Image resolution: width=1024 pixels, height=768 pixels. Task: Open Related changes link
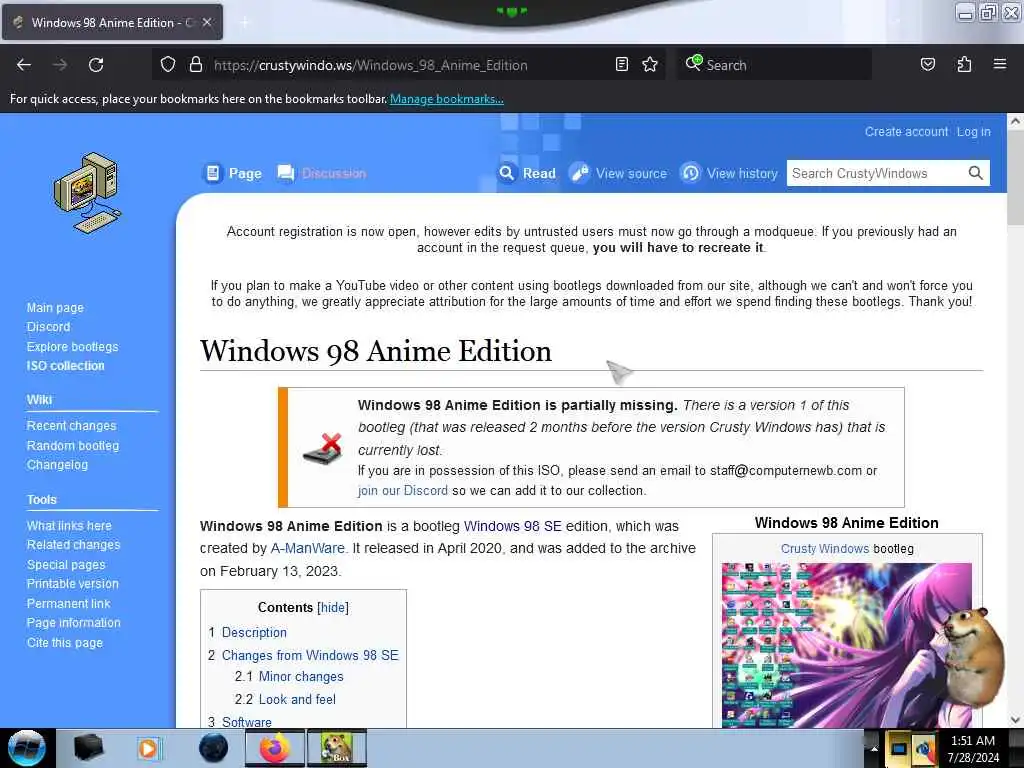tap(73, 544)
